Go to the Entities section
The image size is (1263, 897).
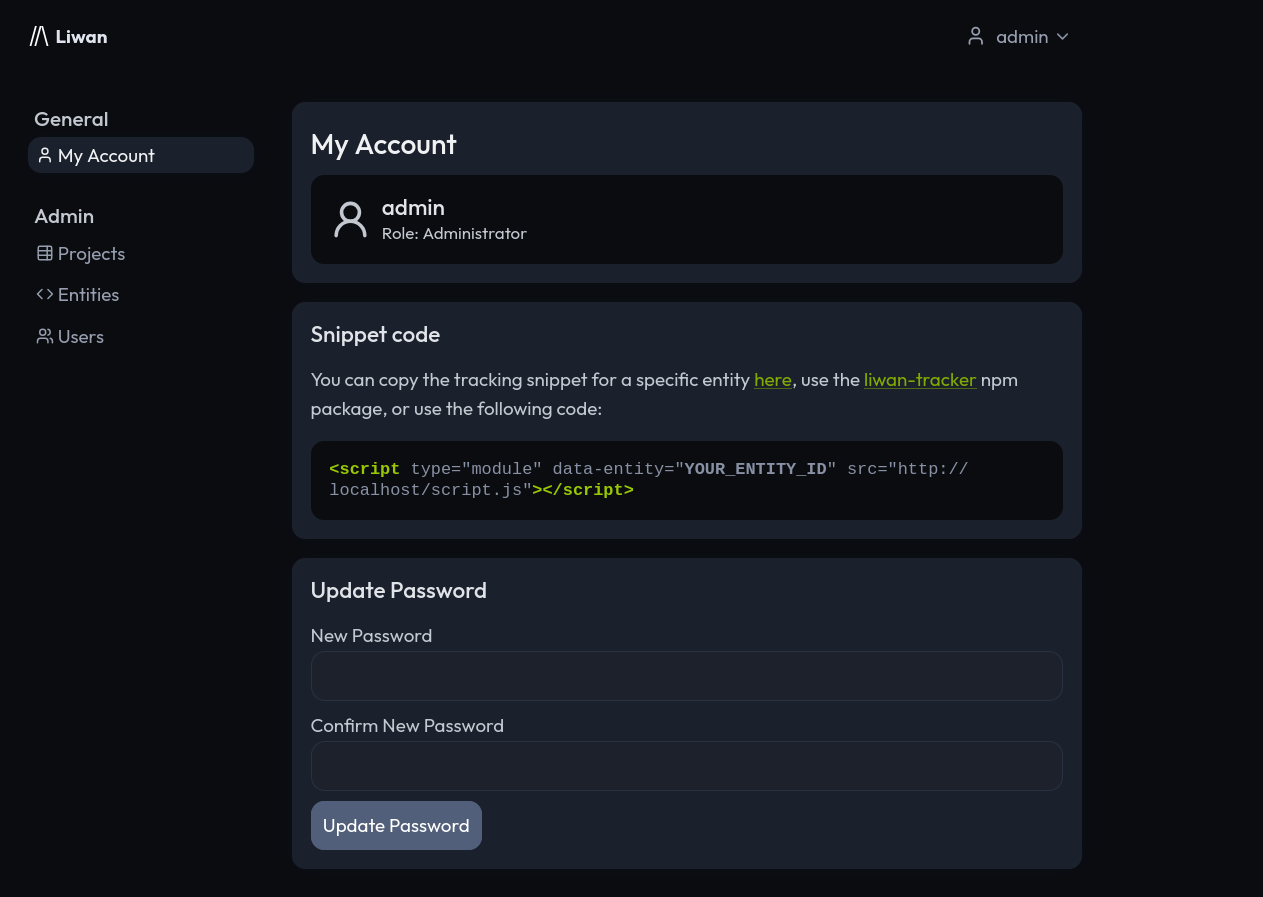coord(78,294)
